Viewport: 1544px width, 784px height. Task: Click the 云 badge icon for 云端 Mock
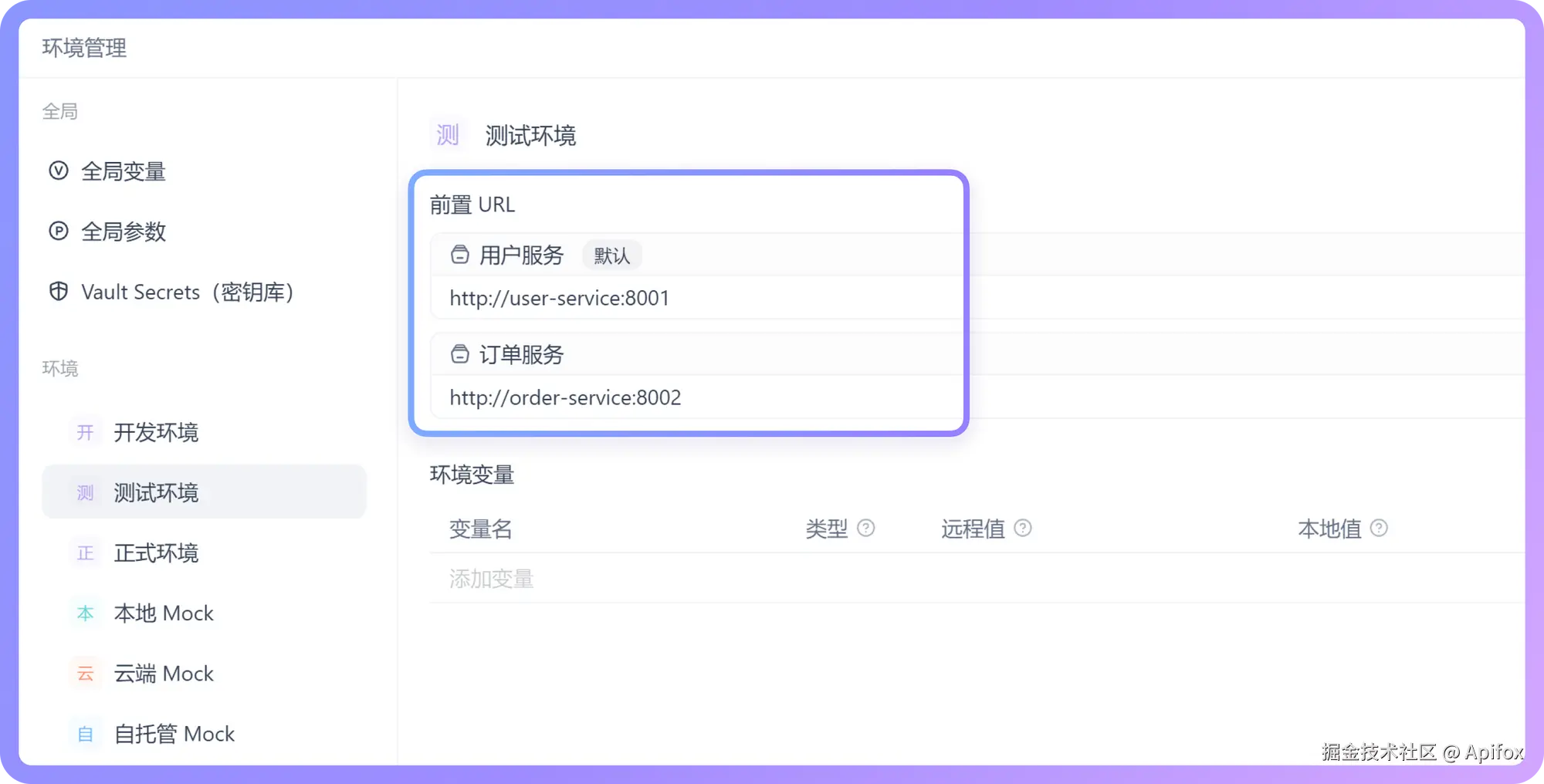pyautogui.click(x=86, y=674)
